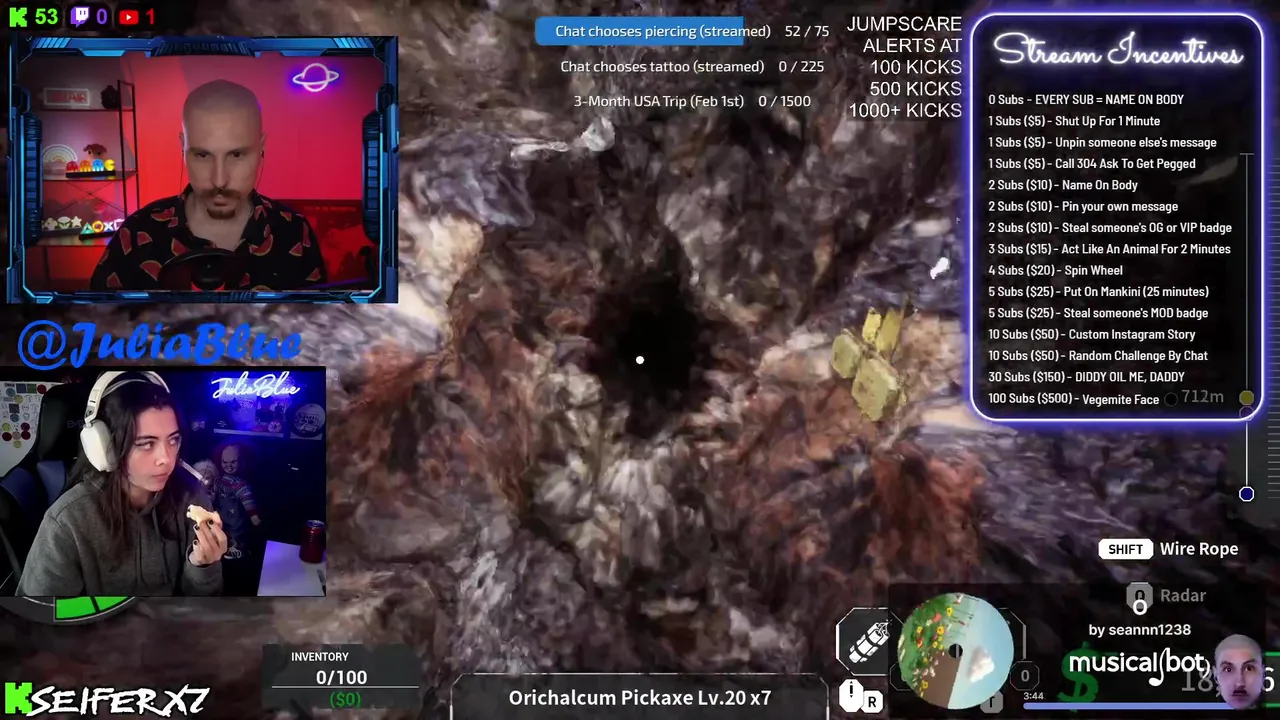Click '2 Subs ($10) - Name On Body'
The width and height of the screenshot is (1280, 720).
1063,185
